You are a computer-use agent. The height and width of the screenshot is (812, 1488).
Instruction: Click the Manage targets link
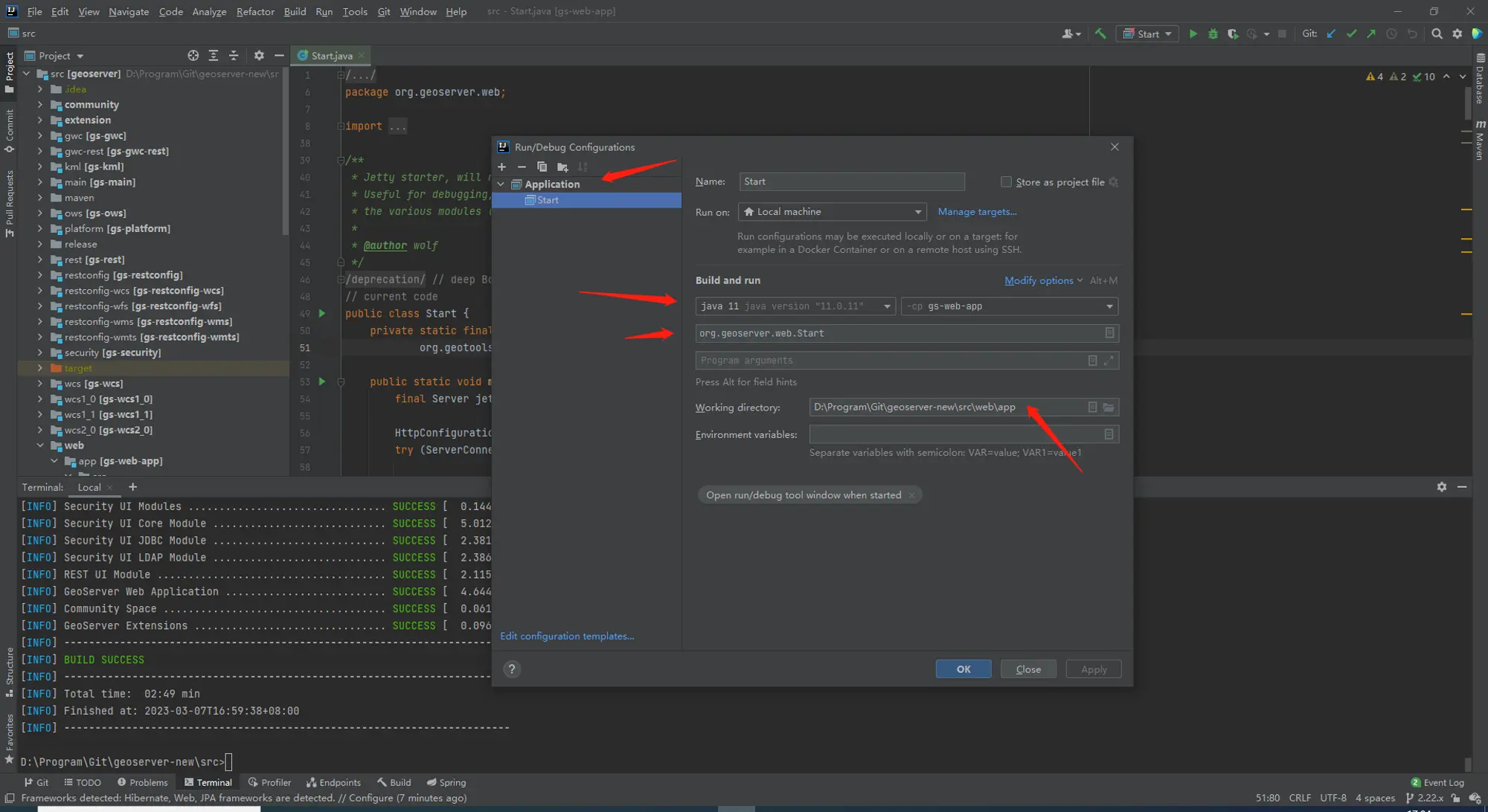[x=977, y=212]
